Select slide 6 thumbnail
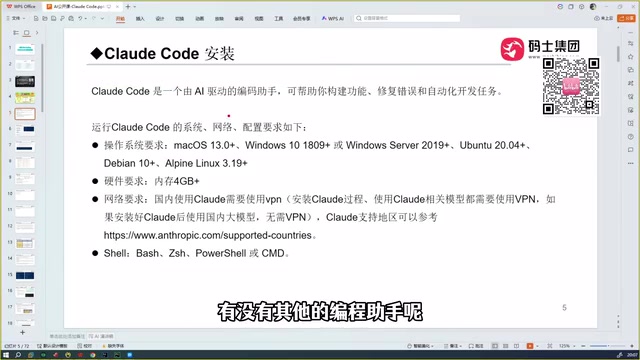This screenshot has width=640, height=360. point(25,130)
